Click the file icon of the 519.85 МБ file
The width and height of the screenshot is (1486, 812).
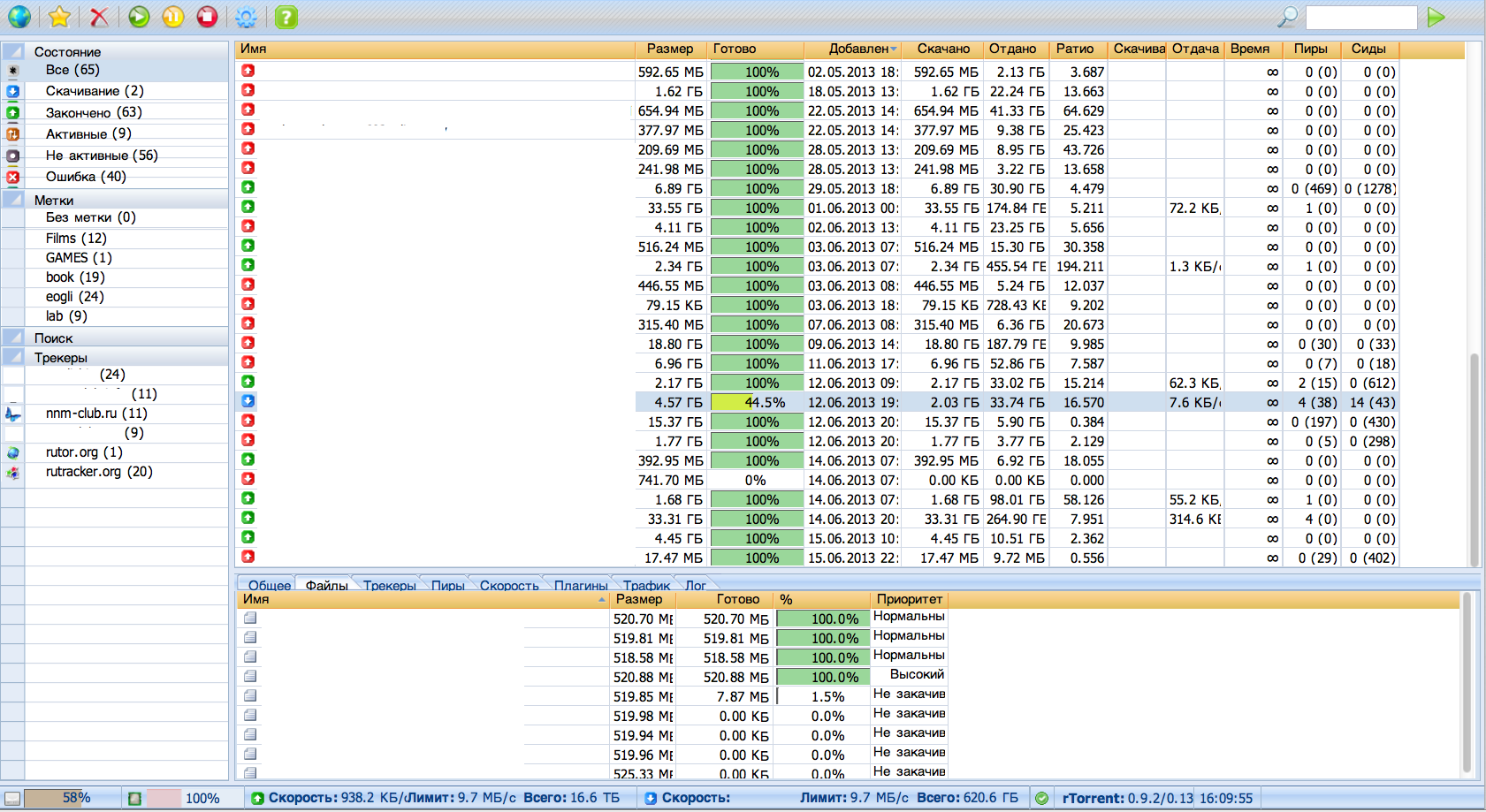(250, 696)
